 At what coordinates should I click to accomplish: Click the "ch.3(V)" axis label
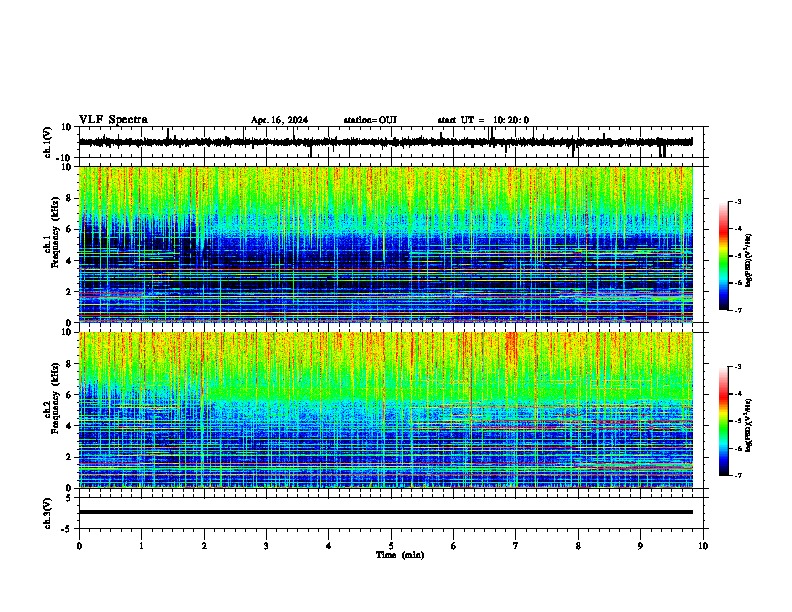(x=48, y=513)
